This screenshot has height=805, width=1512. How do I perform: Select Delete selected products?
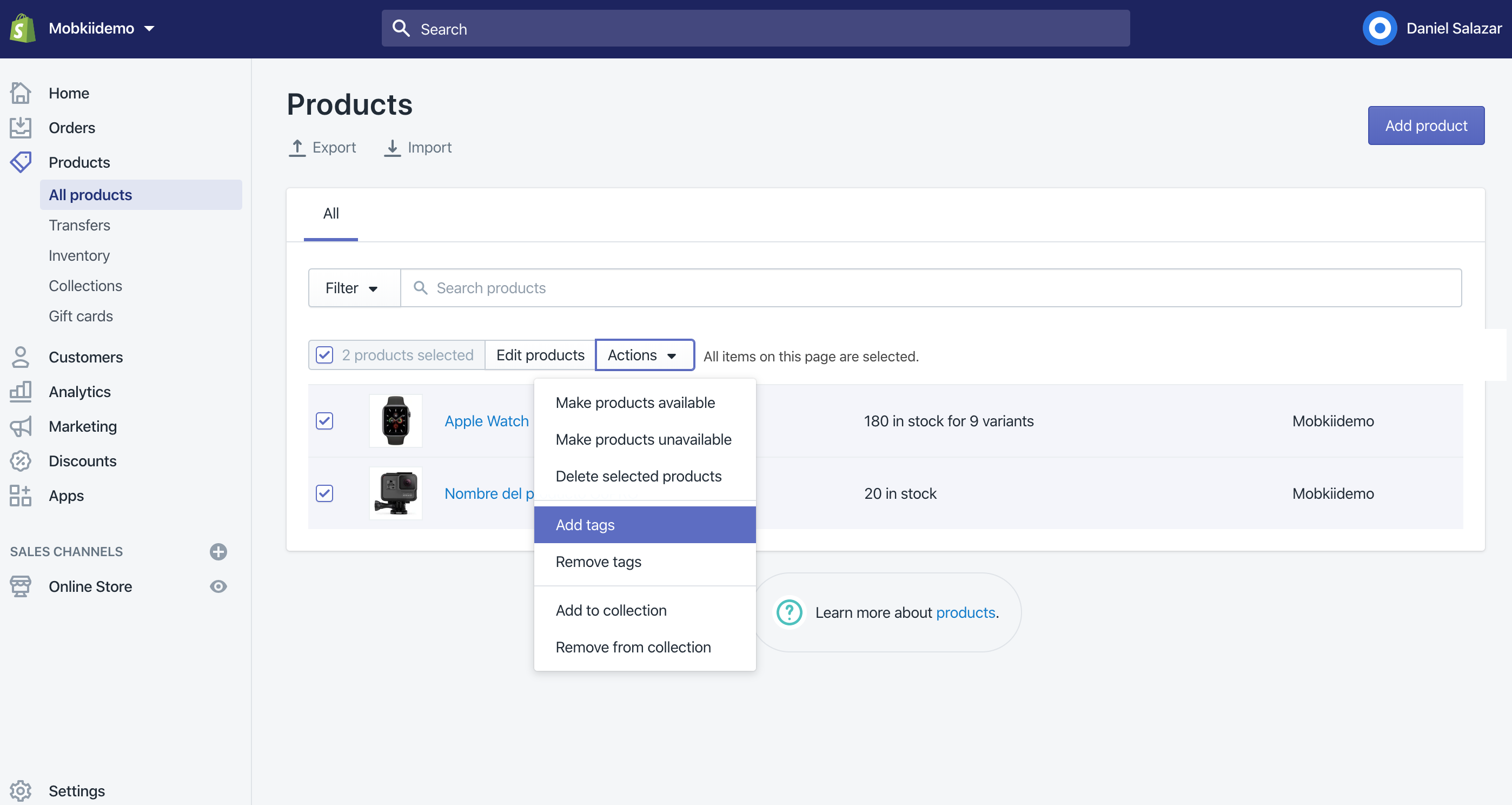pyautogui.click(x=645, y=476)
